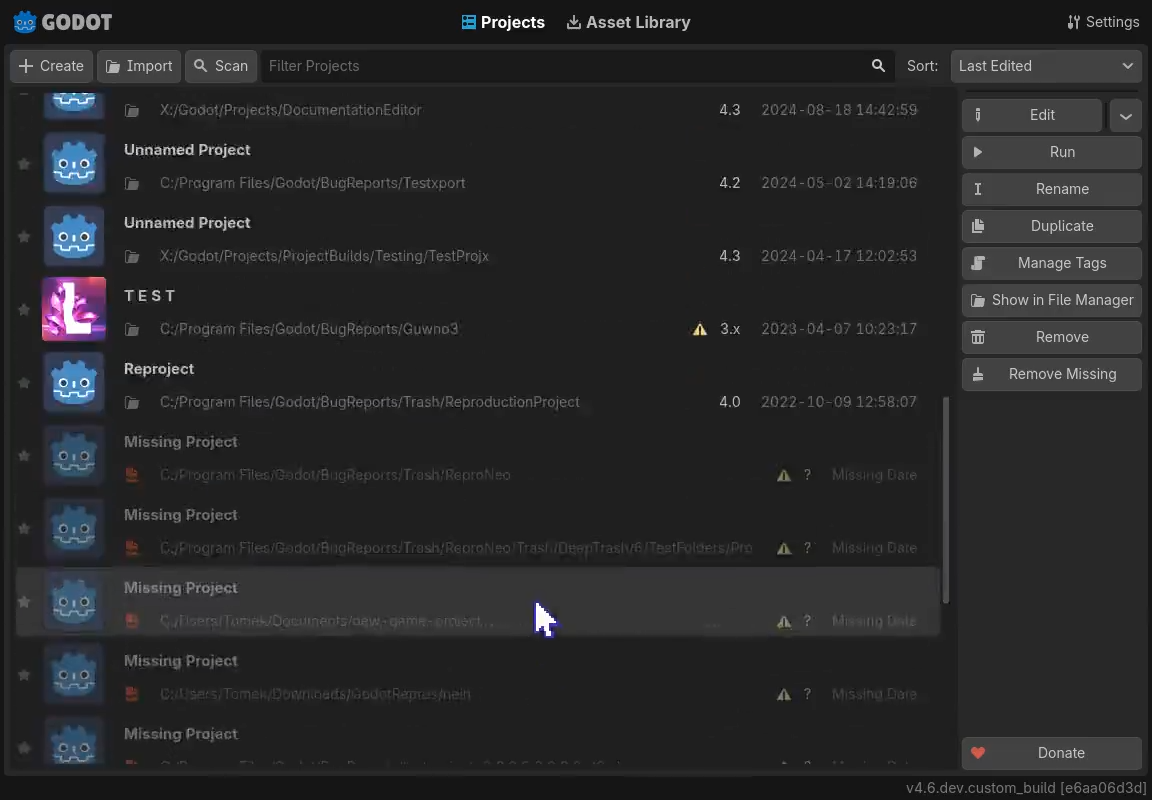Switch to the Asset Library tab

coord(628,22)
